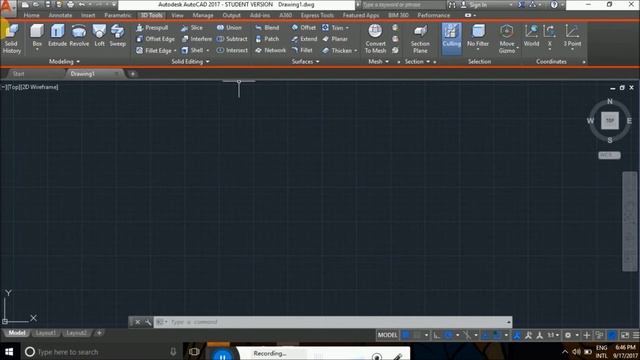Click the keyword search box in title bar
The height and width of the screenshot is (360, 640).
click(403, 5)
